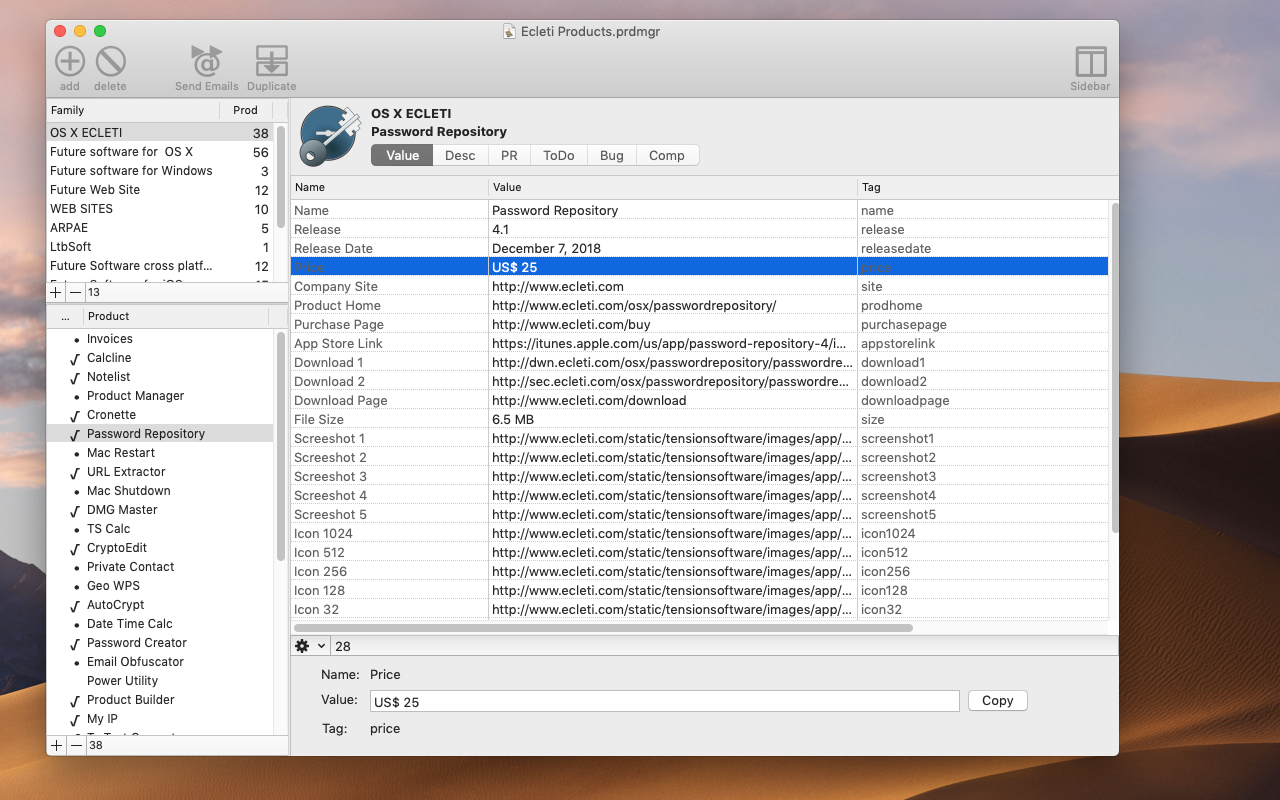
Task: Open the gear action dropdown menu
Action: tap(310, 646)
